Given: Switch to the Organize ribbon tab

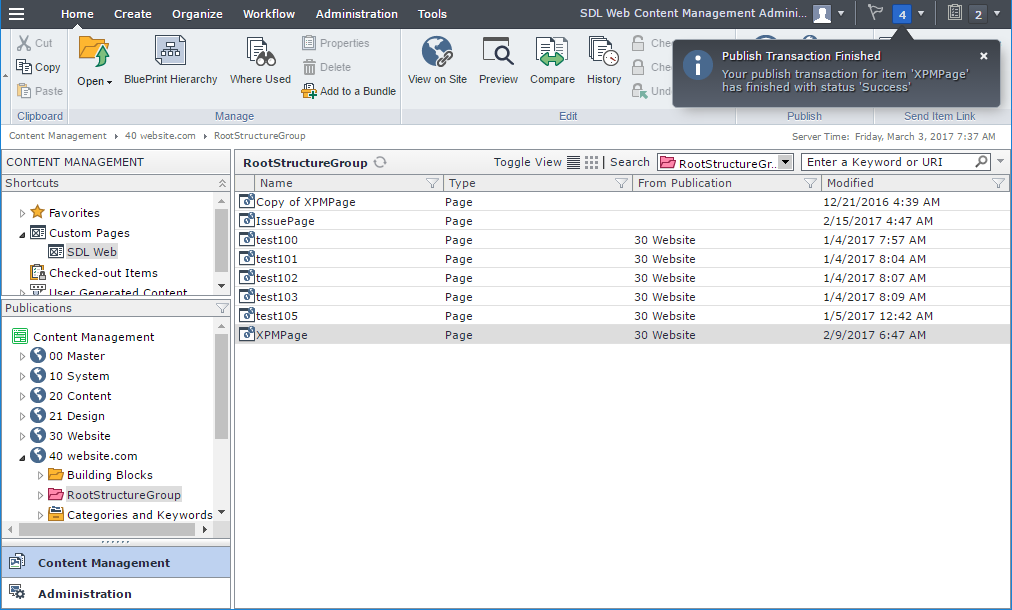Looking at the screenshot, I should coord(197,14).
